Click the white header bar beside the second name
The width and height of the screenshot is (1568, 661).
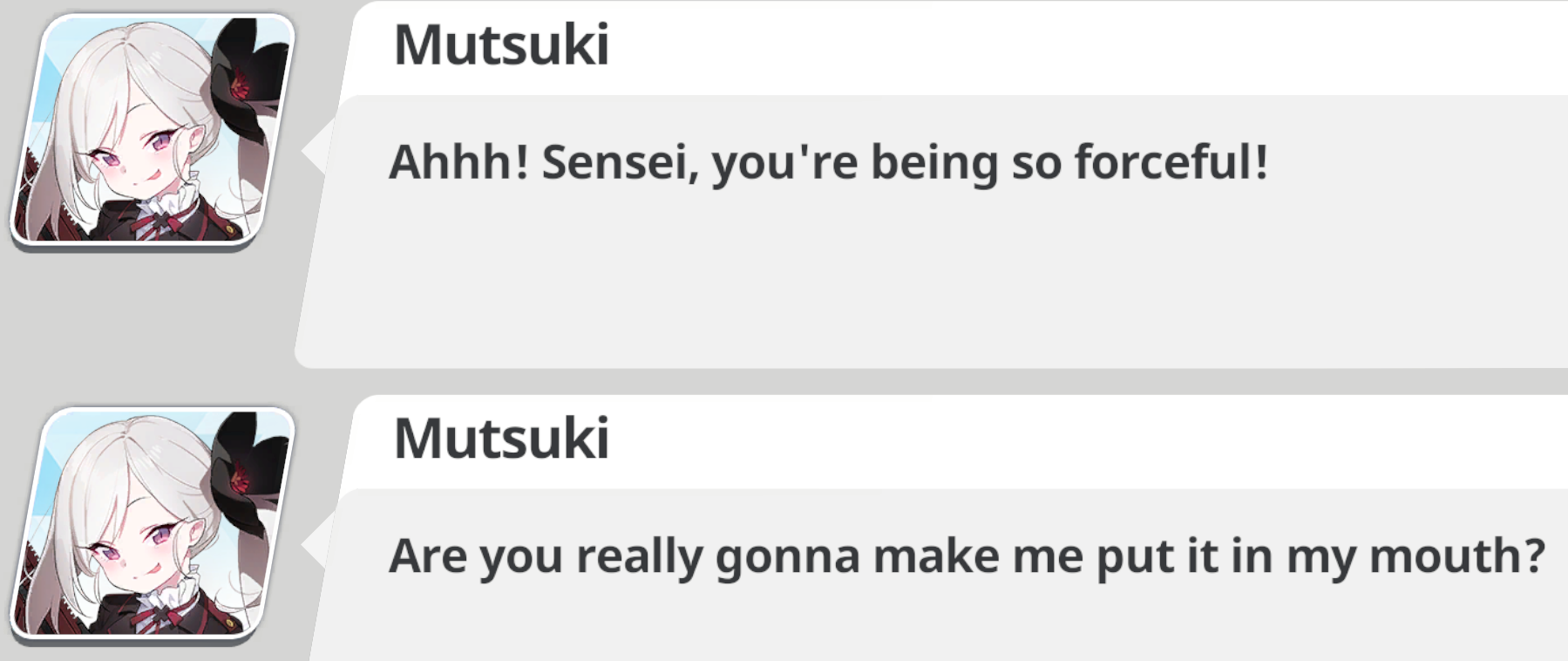[x=1089, y=440]
